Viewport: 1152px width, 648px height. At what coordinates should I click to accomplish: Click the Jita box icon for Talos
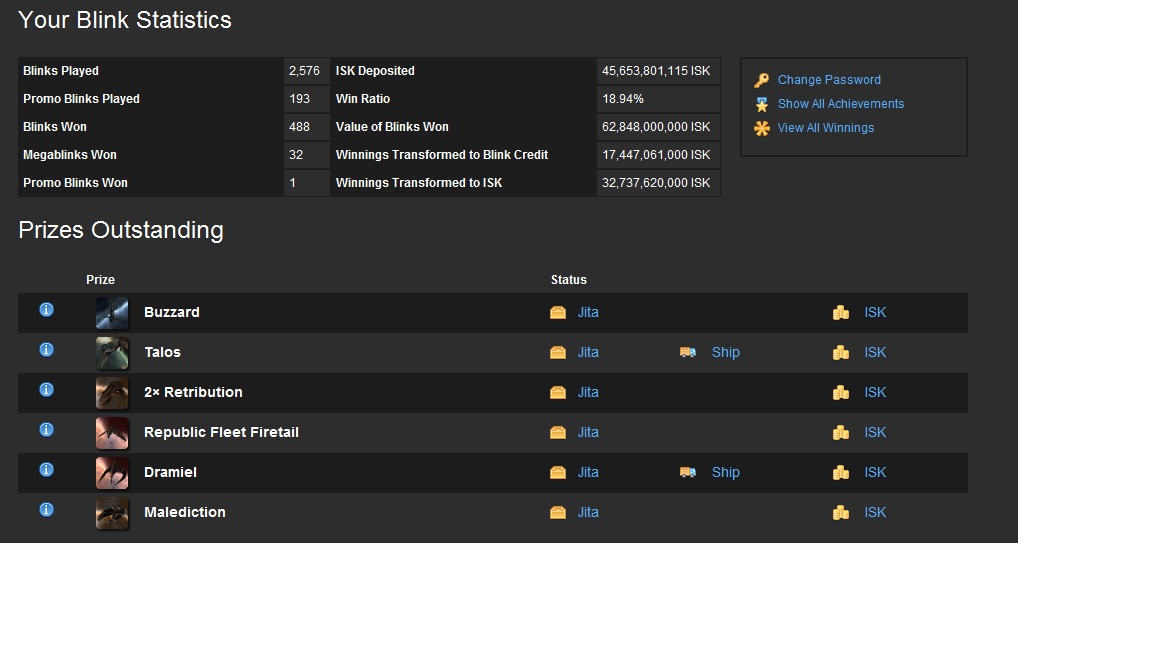click(558, 353)
